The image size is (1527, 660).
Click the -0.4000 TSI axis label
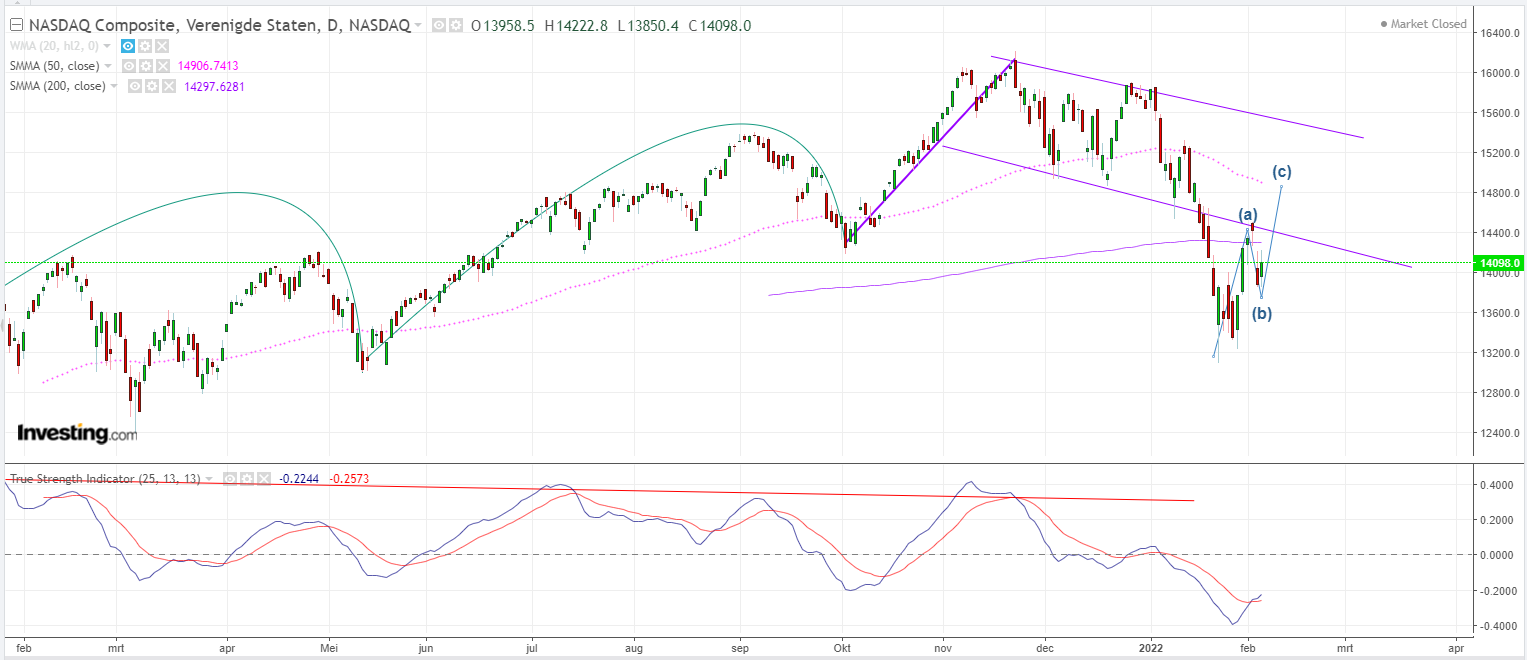pyautogui.click(x=1498, y=627)
